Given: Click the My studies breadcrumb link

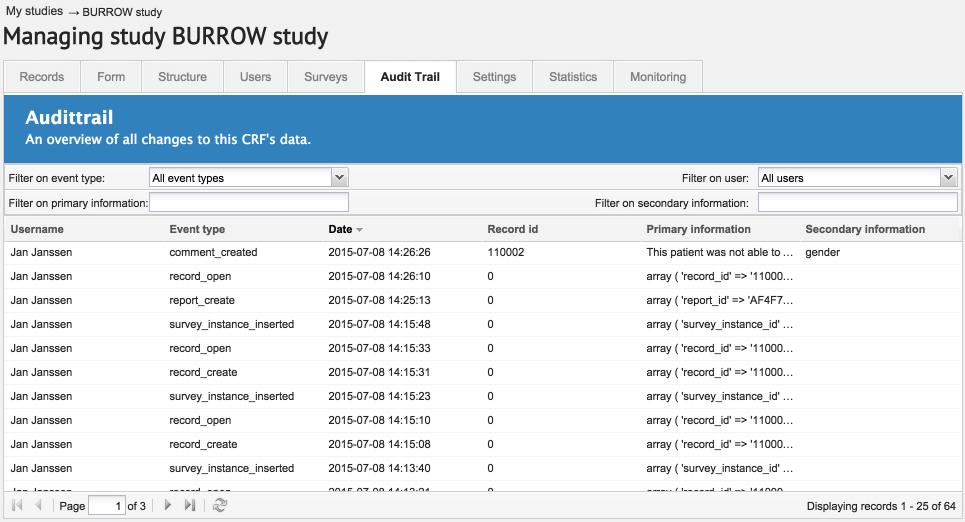Looking at the screenshot, I should 35,11.
